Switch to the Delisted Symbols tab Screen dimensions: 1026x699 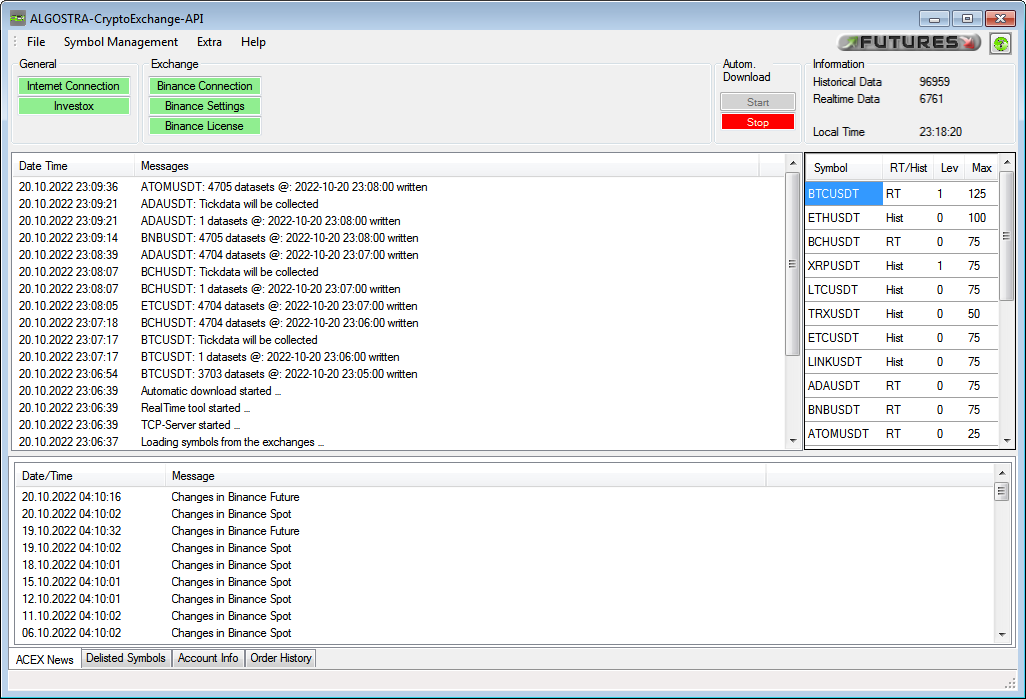(126, 658)
